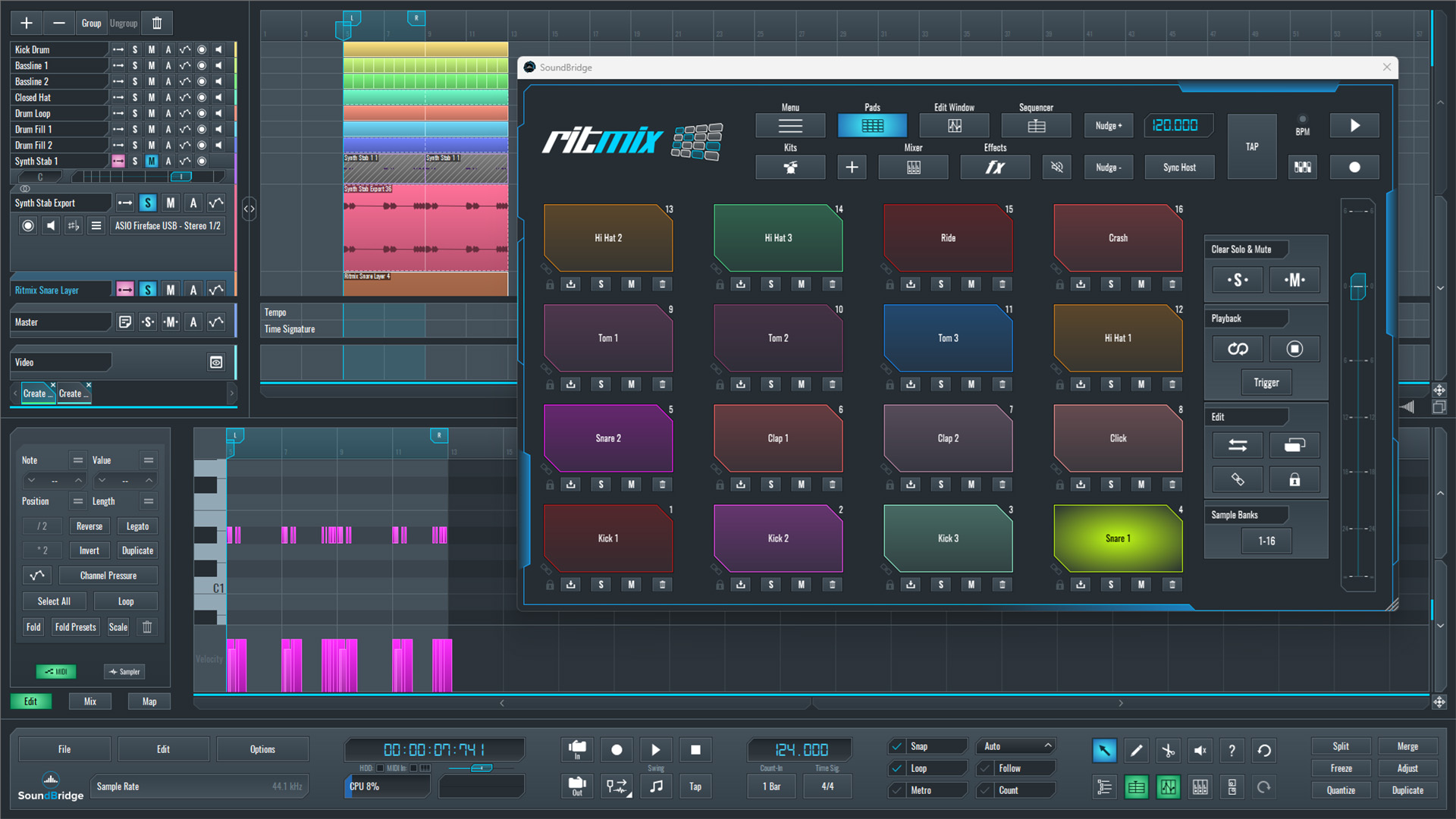Click the Quantize button
Image resolution: width=1456 pixels, height=819 pixels.
pos(1341,790)
